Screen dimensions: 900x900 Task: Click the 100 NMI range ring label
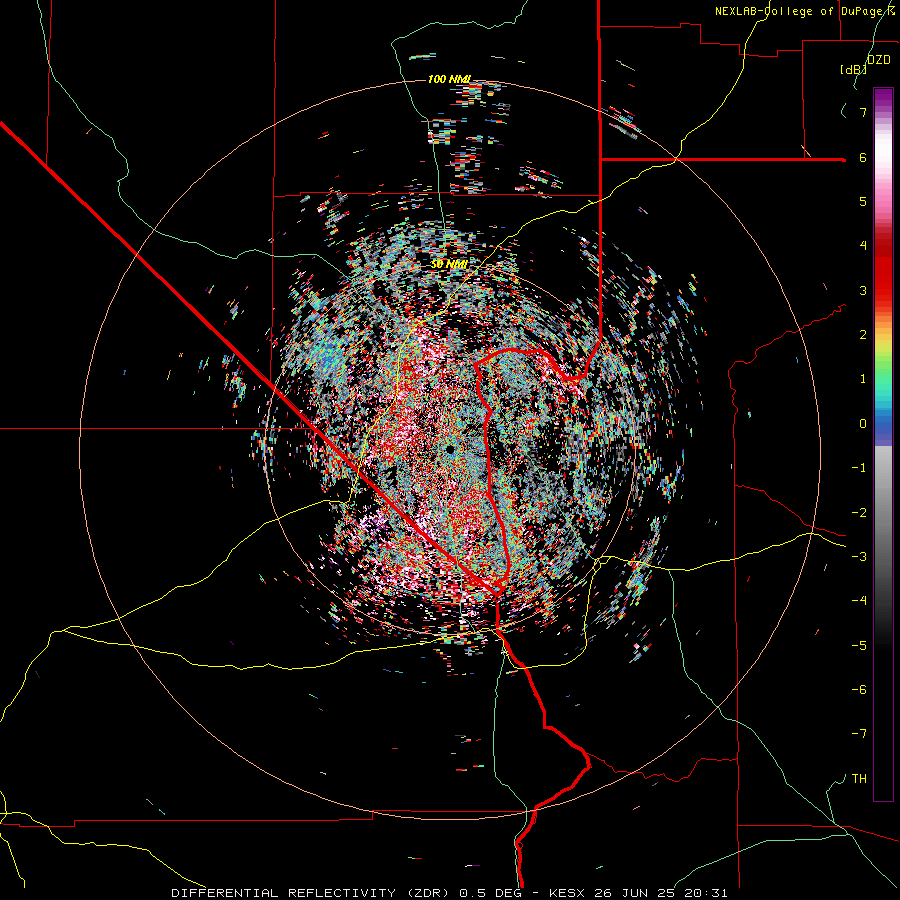pyautogui.click(x=449, y=79)
